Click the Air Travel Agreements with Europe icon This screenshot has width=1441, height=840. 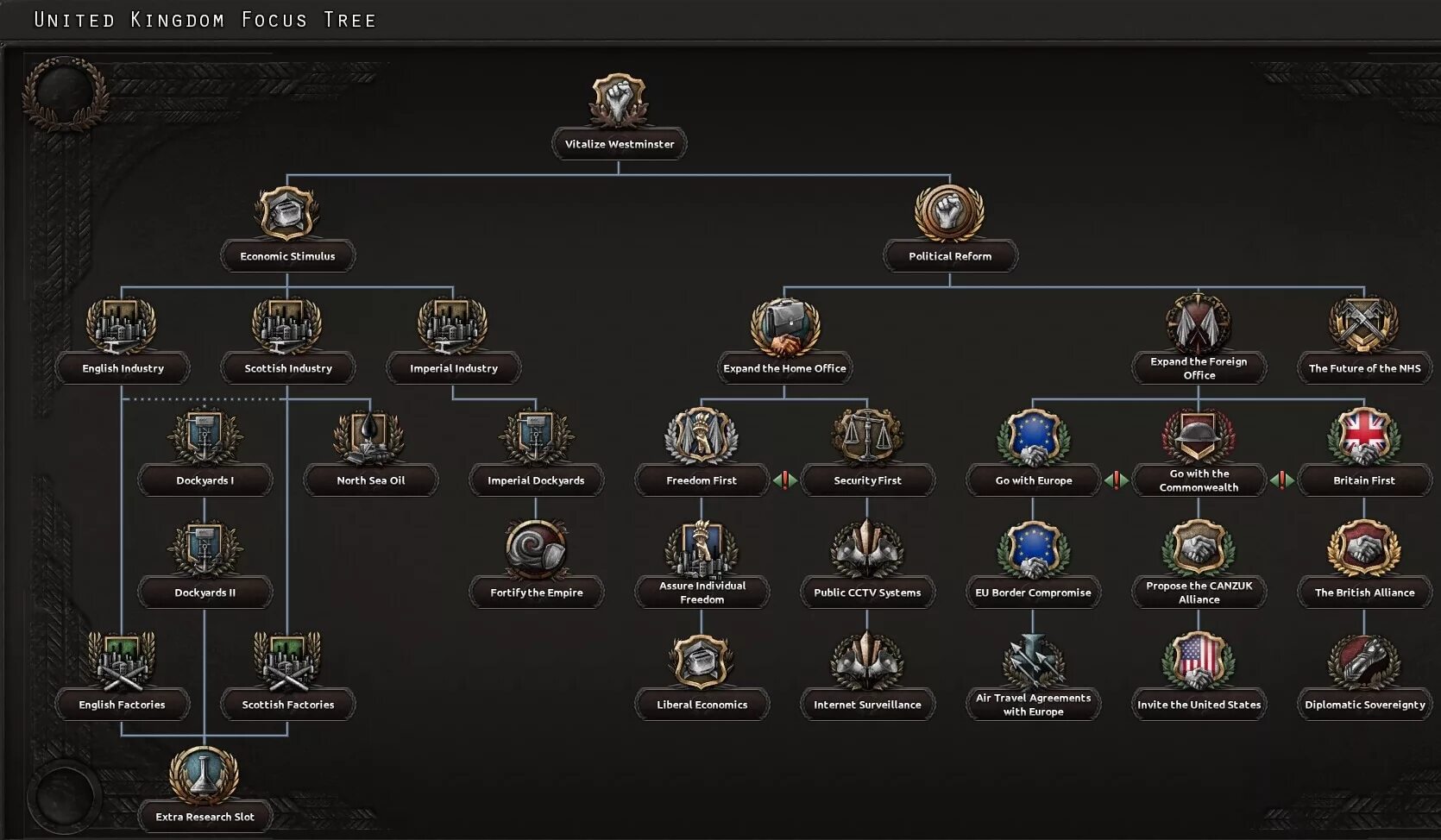[1033, 661]
